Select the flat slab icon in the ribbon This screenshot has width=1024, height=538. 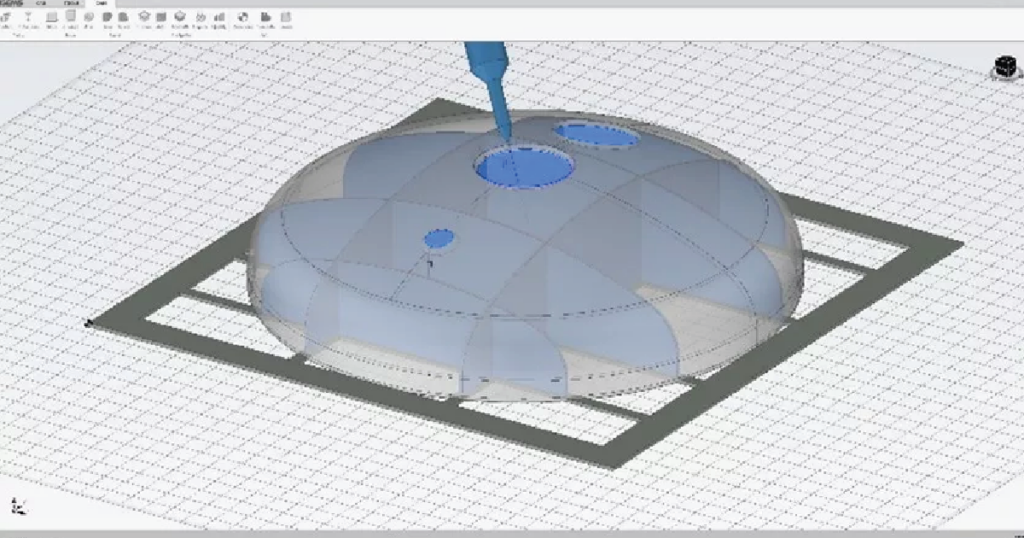51,17
